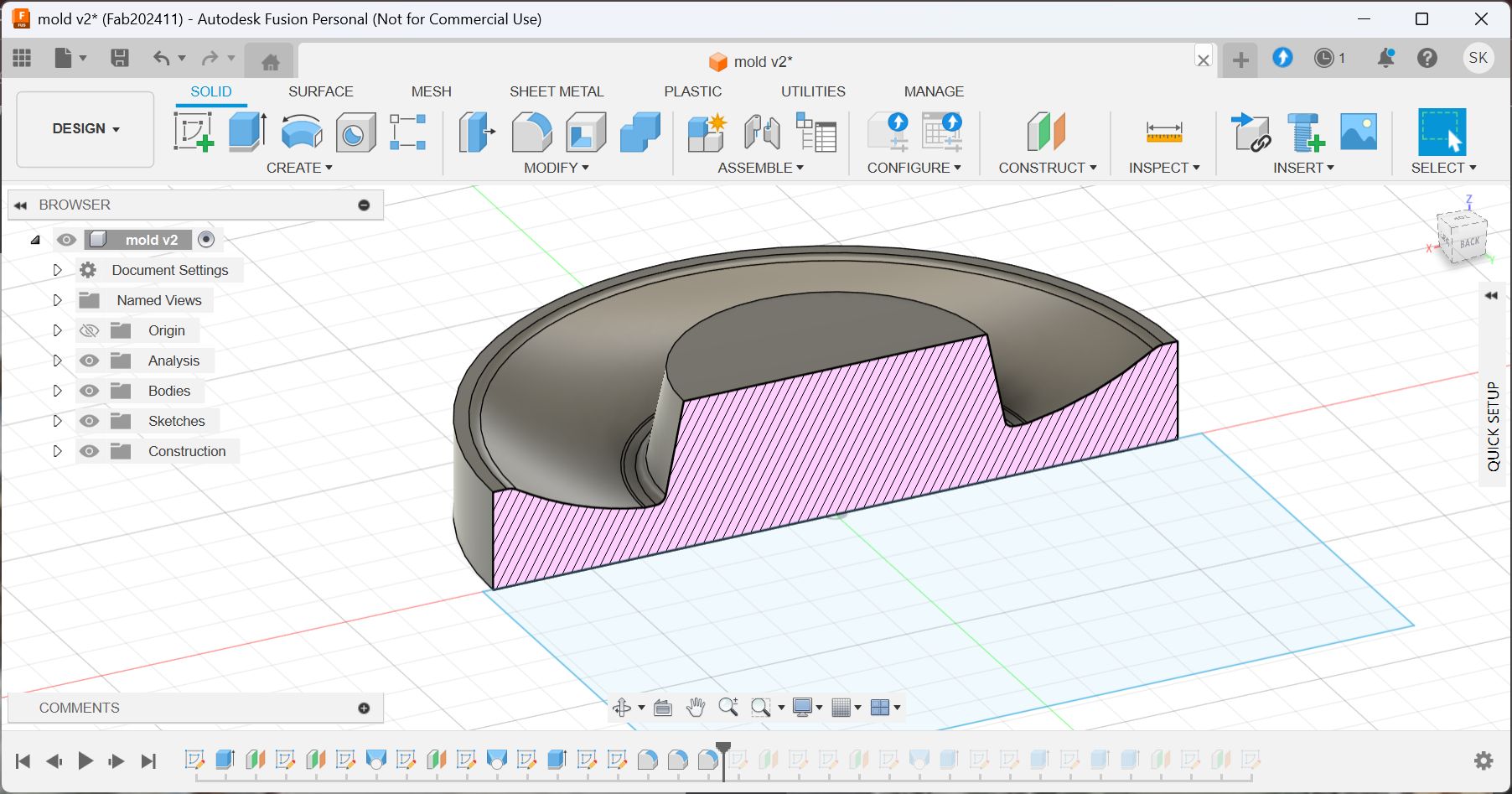1512x794 pixels.
Task: Open the CREATE dropdown menu
Action: click(x=299, y=168)
